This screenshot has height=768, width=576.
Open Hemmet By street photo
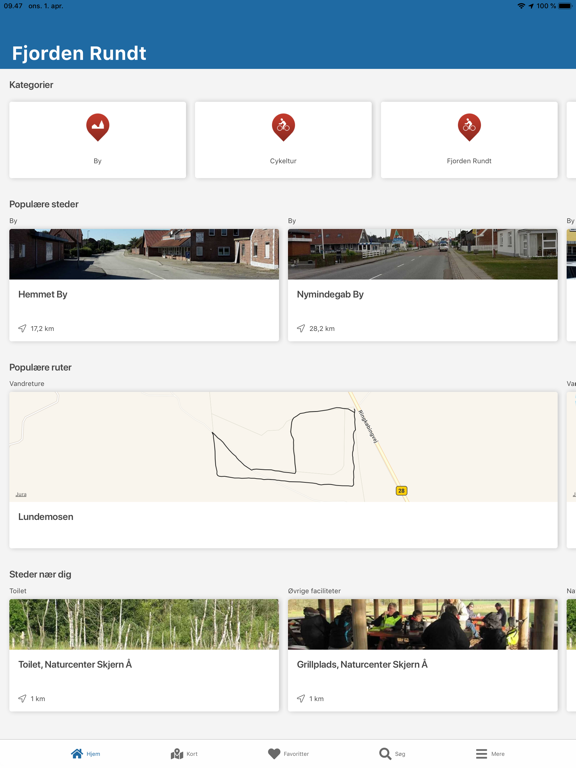144,254
